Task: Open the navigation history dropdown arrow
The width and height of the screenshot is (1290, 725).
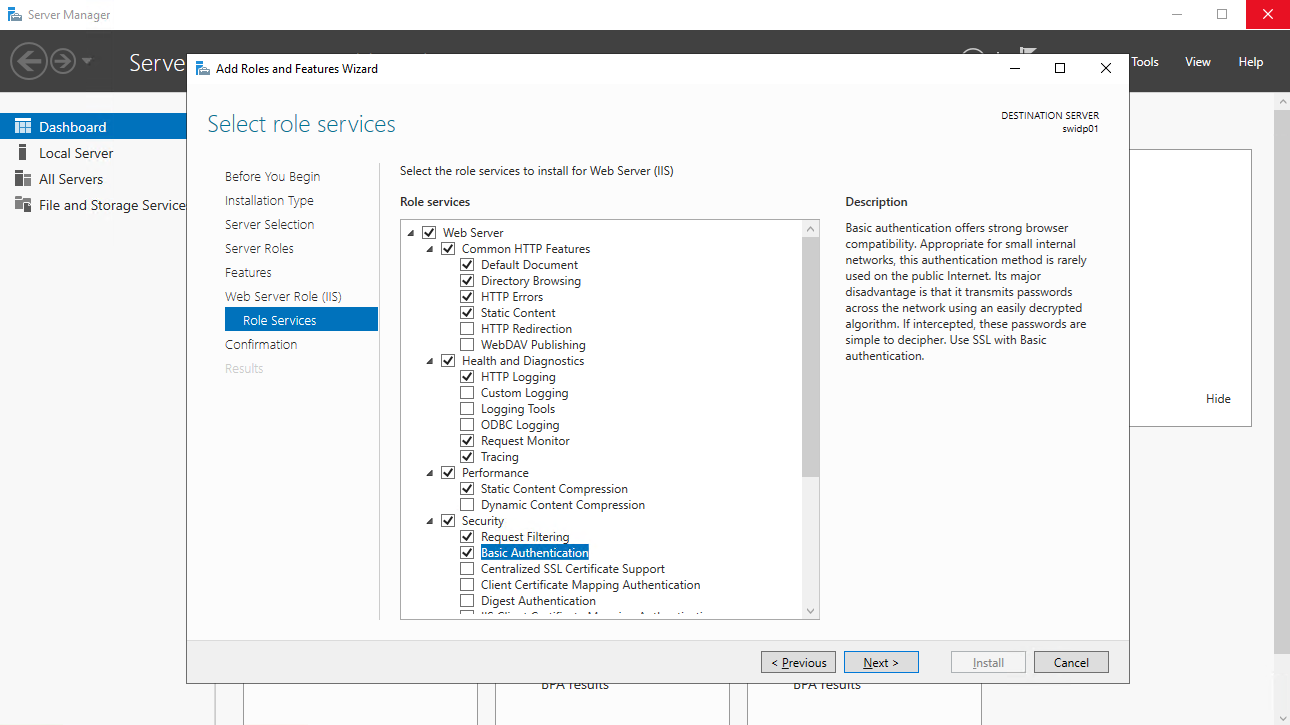Action: (x=87, y=62)
